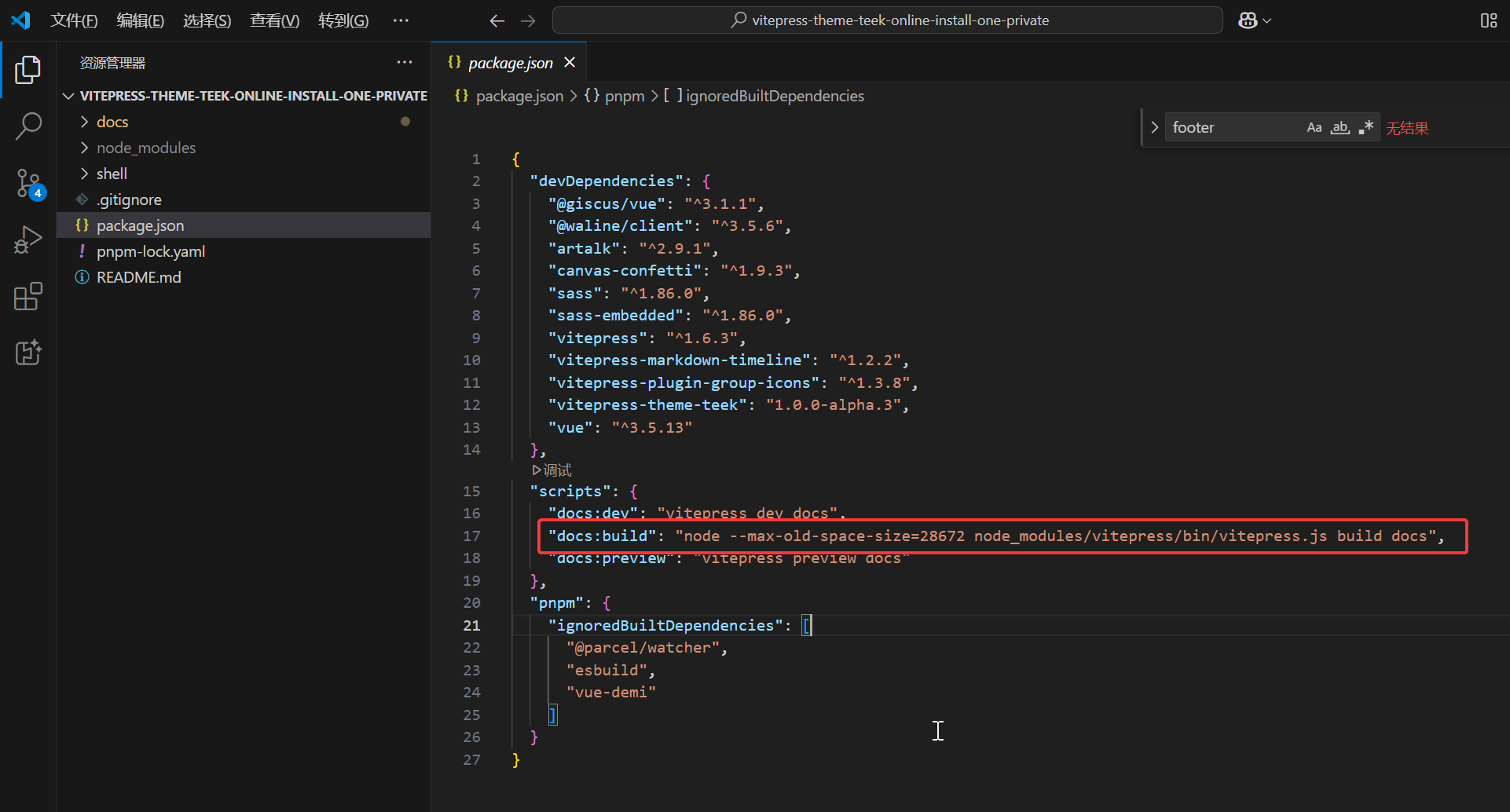Click "vitepress-theme-teek" on line 12
Screen dimensions: 1510x812
tap(647, 404)
